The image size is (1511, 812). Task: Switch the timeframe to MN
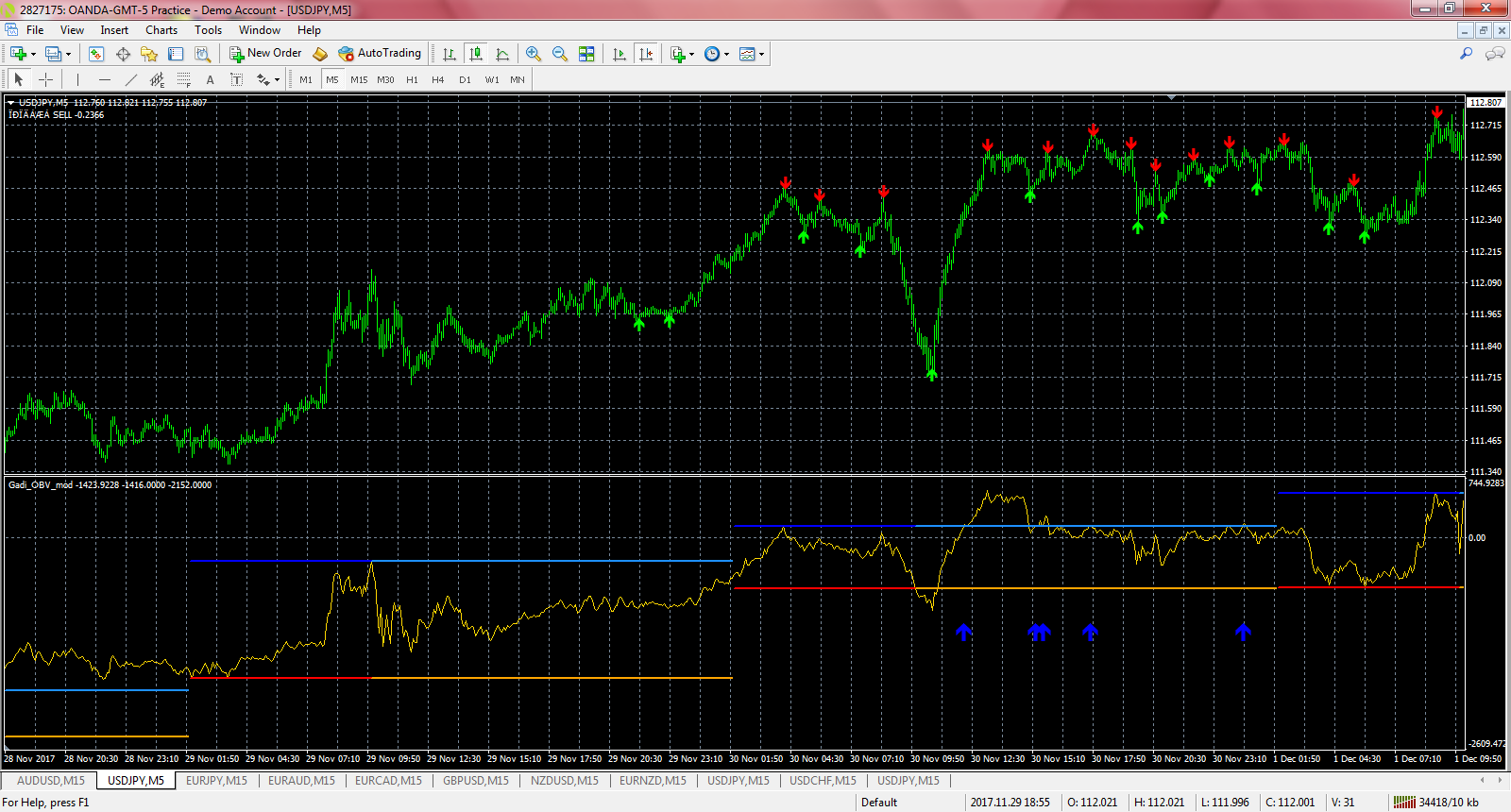click(x=518, y=79)
